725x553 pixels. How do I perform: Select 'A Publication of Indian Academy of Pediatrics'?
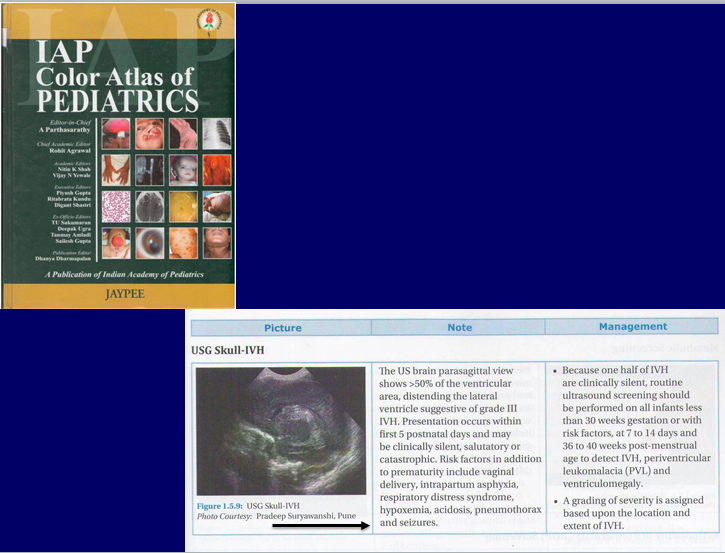point(124,275)
